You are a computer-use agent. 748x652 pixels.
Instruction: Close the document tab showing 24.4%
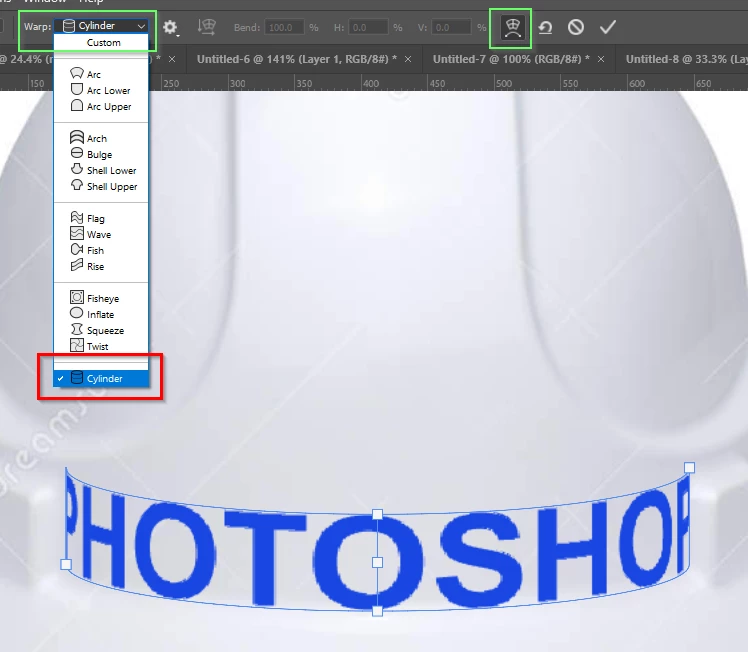pyautogui.click(x=172, y=59)
